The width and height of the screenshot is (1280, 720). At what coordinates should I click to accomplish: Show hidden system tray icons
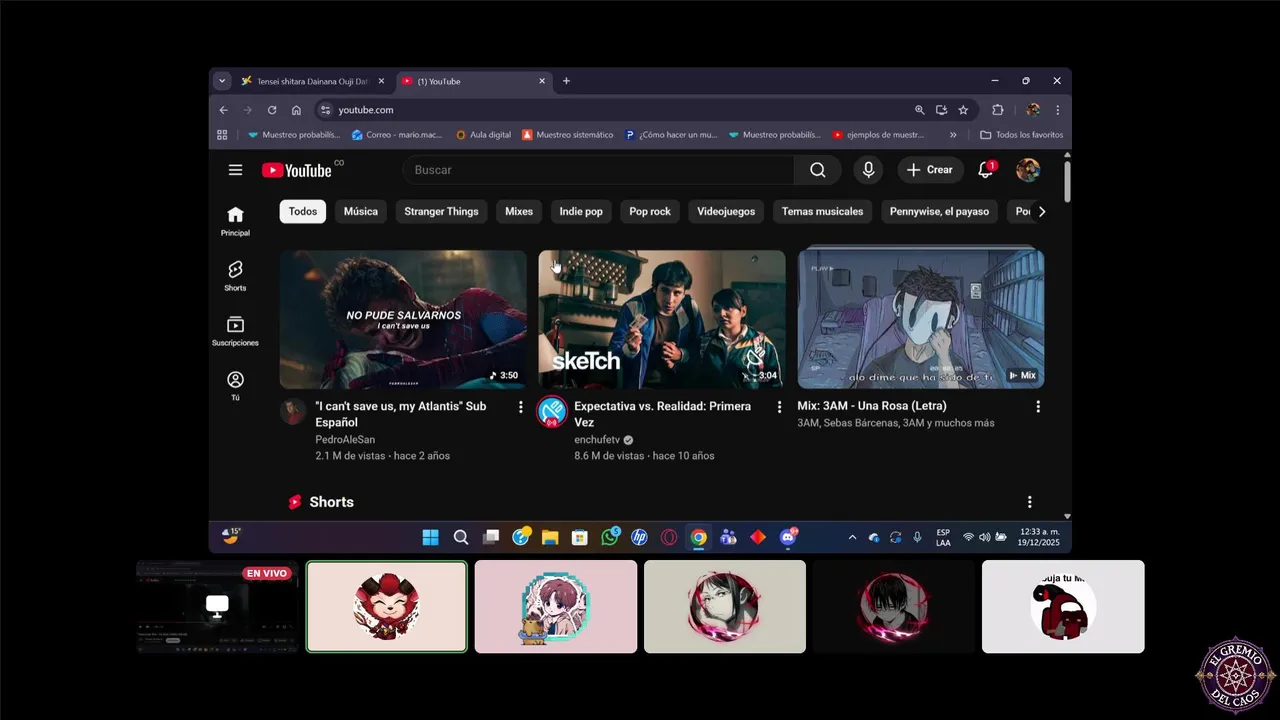tap(852, 538)
